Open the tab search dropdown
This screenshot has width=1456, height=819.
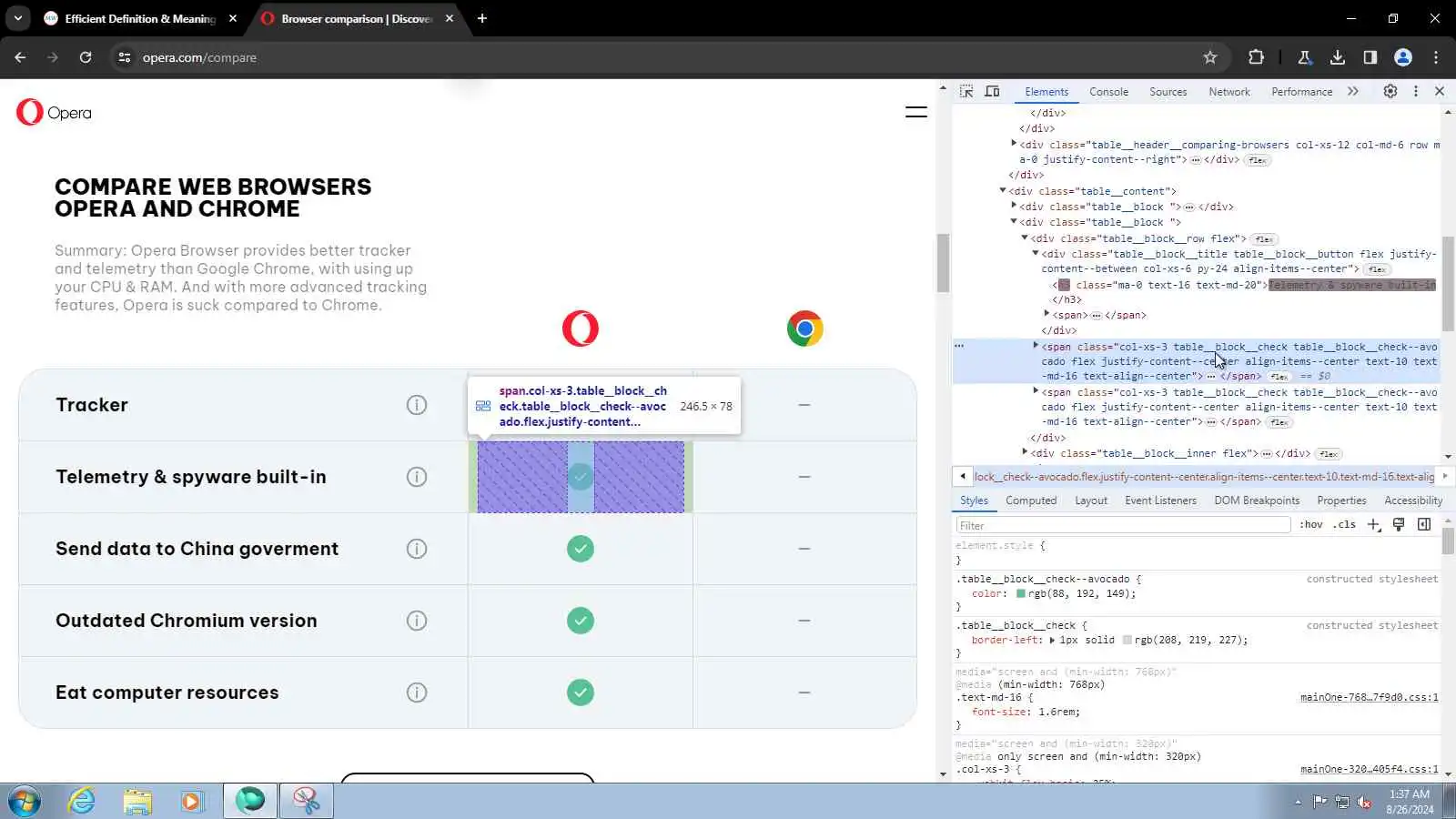[x=18, y=18]
